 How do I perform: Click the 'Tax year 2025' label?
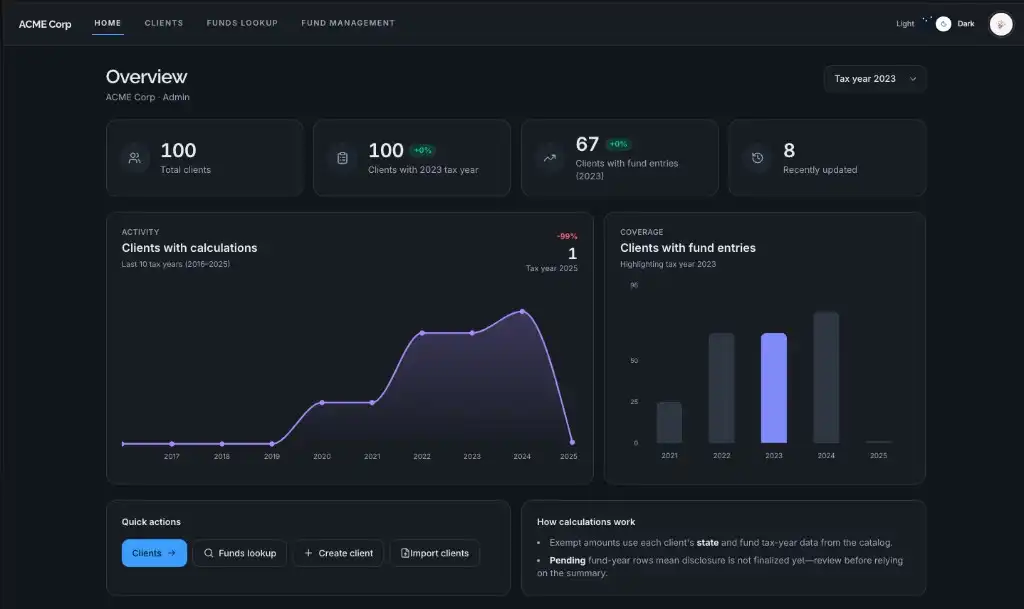point(552,268)
